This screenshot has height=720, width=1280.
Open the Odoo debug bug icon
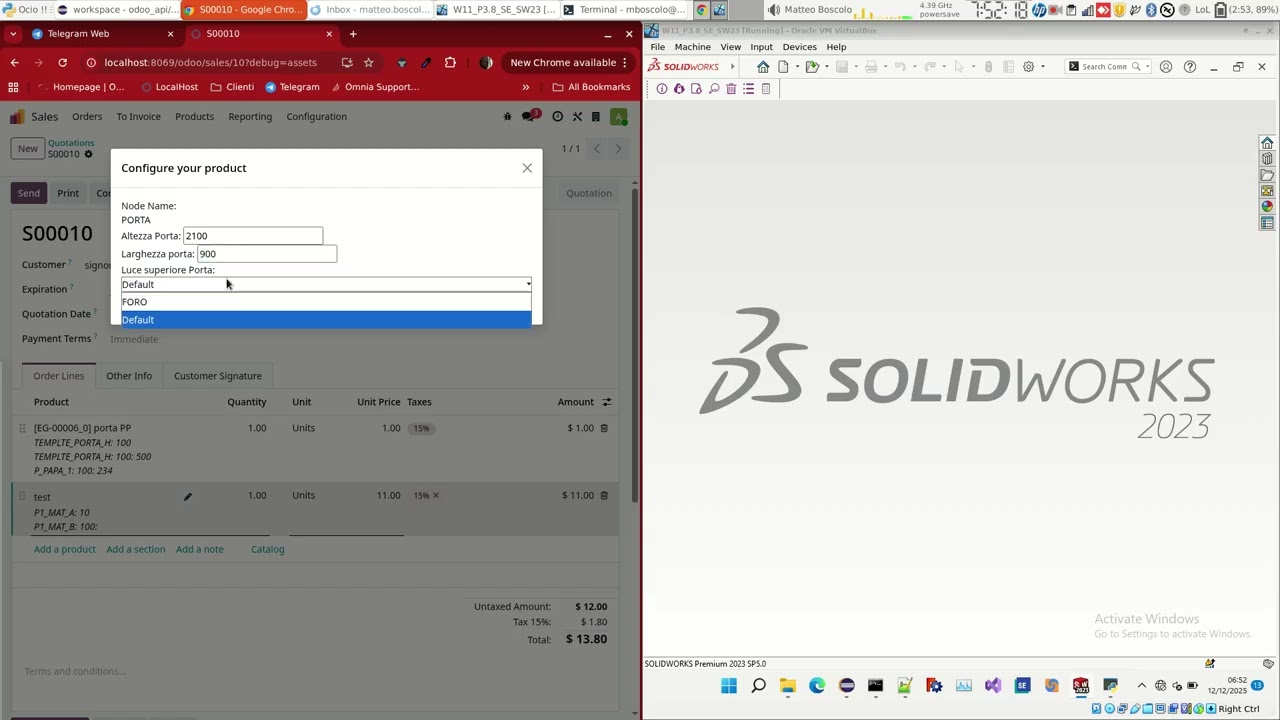(x=507, y=117)
